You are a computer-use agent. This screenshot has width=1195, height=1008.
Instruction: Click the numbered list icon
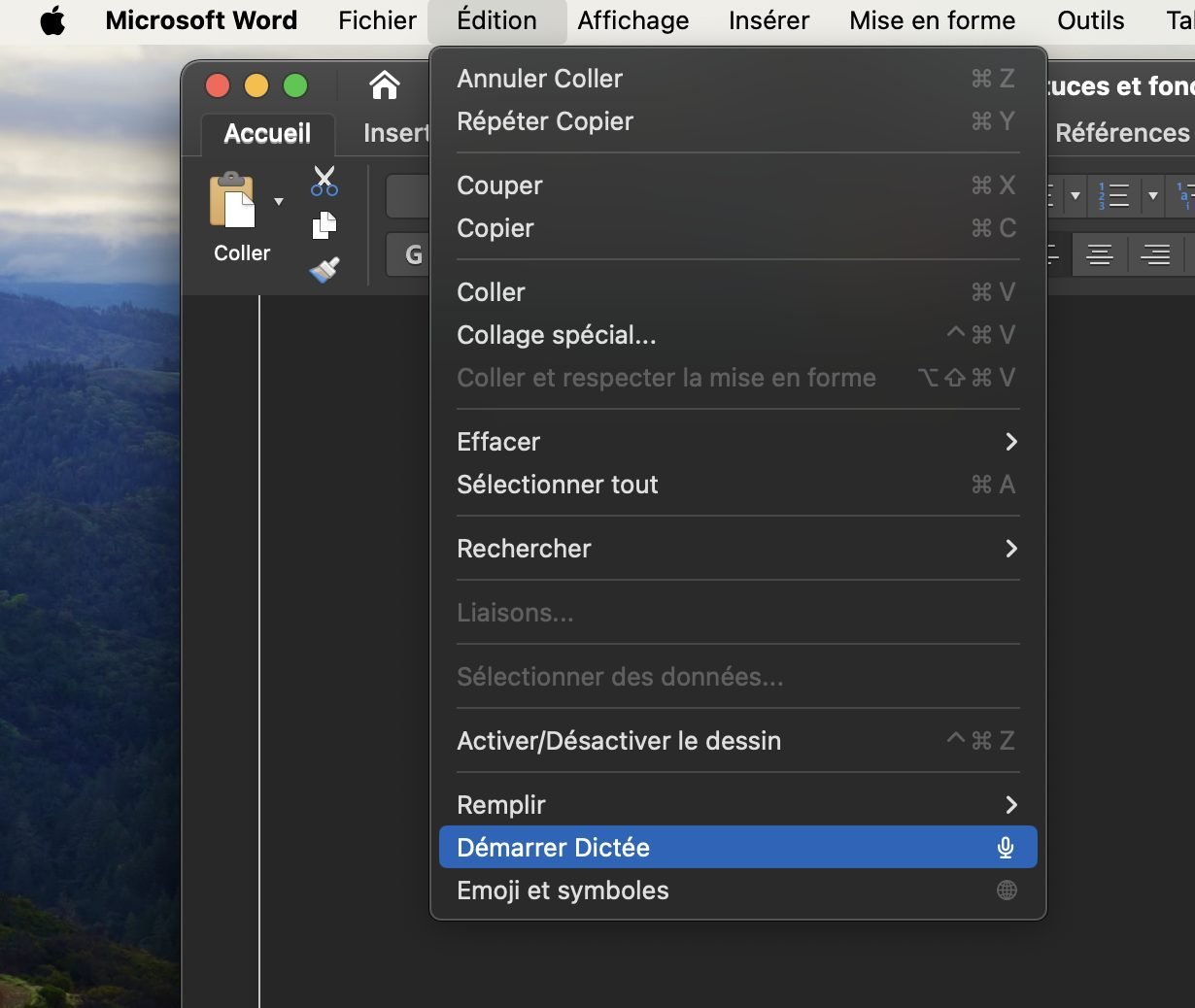(x=1112, y=195)
